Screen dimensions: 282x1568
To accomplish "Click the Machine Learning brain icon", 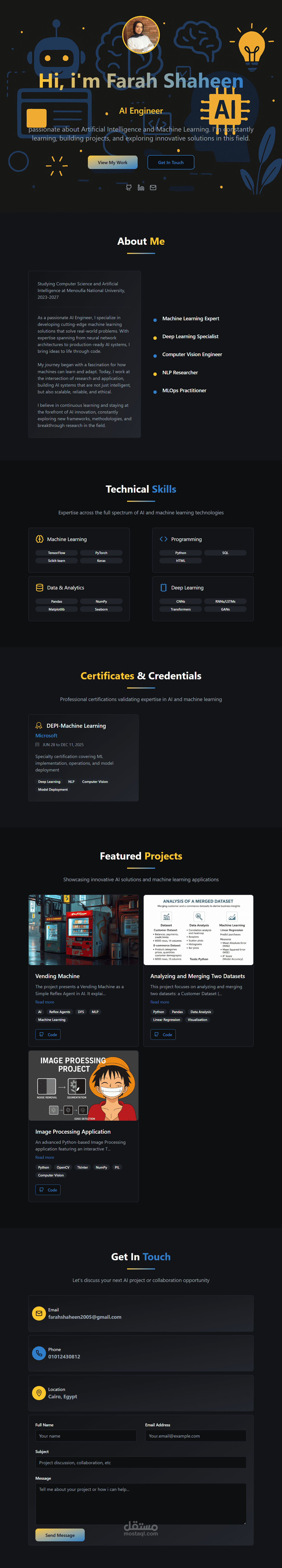I will [40, 539].
